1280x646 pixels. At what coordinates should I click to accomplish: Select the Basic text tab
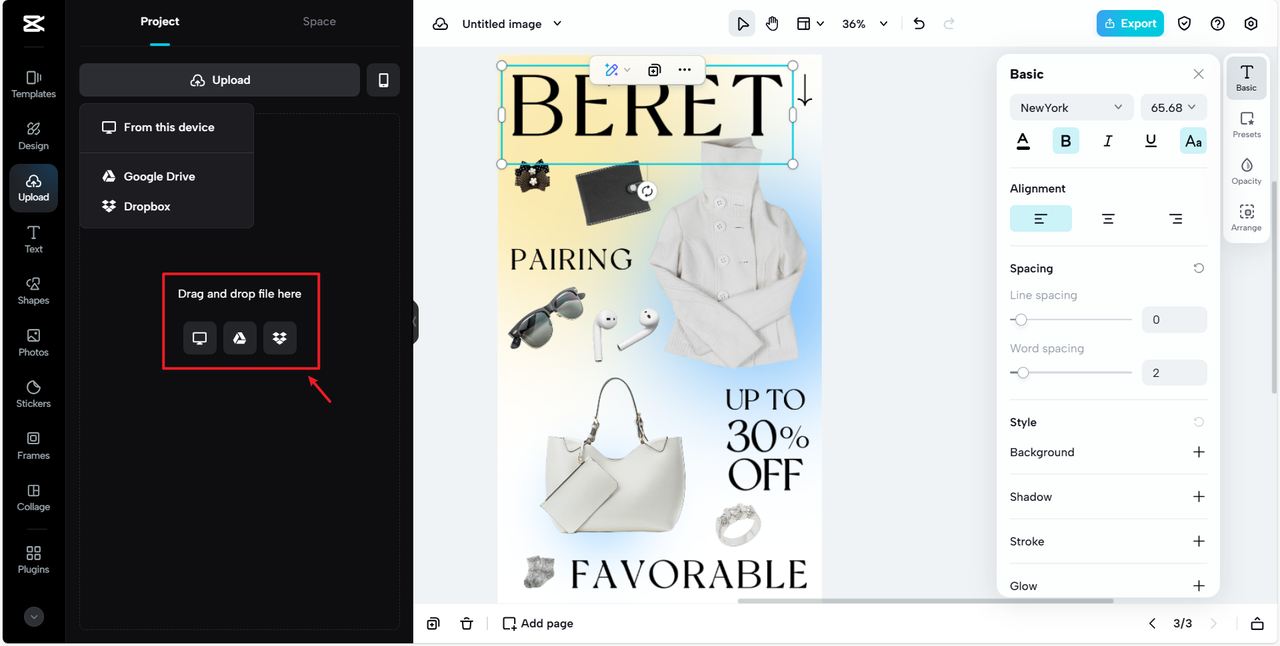(x=1246, y=78)
